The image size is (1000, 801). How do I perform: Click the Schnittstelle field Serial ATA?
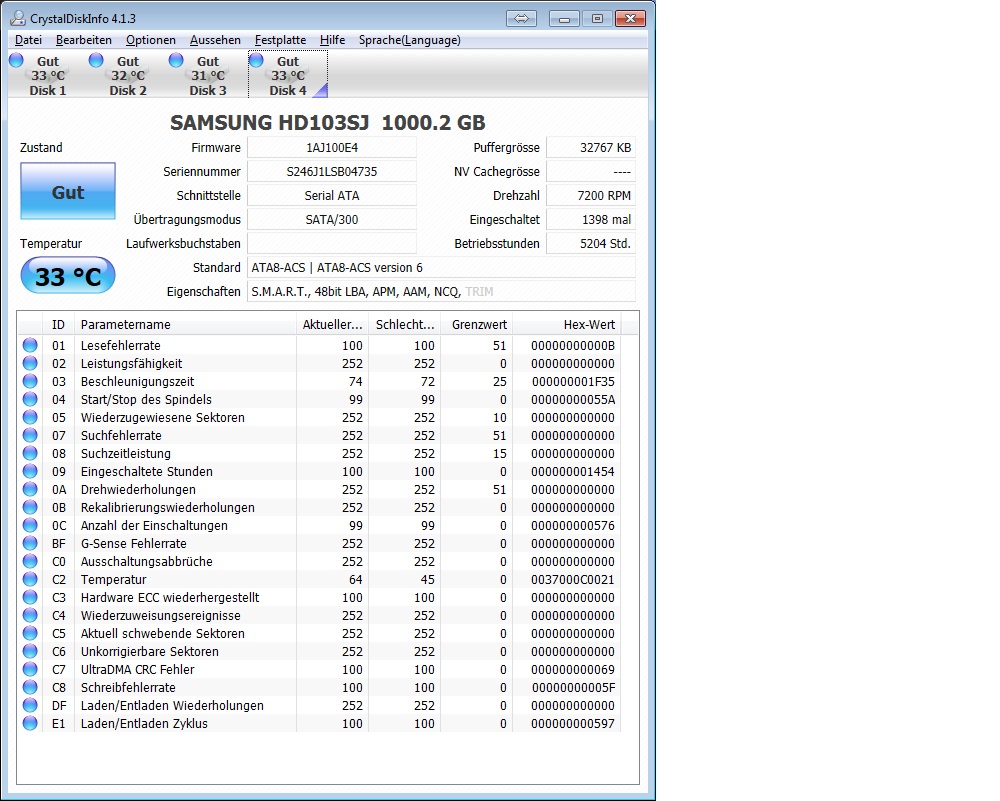coord(332,195)
